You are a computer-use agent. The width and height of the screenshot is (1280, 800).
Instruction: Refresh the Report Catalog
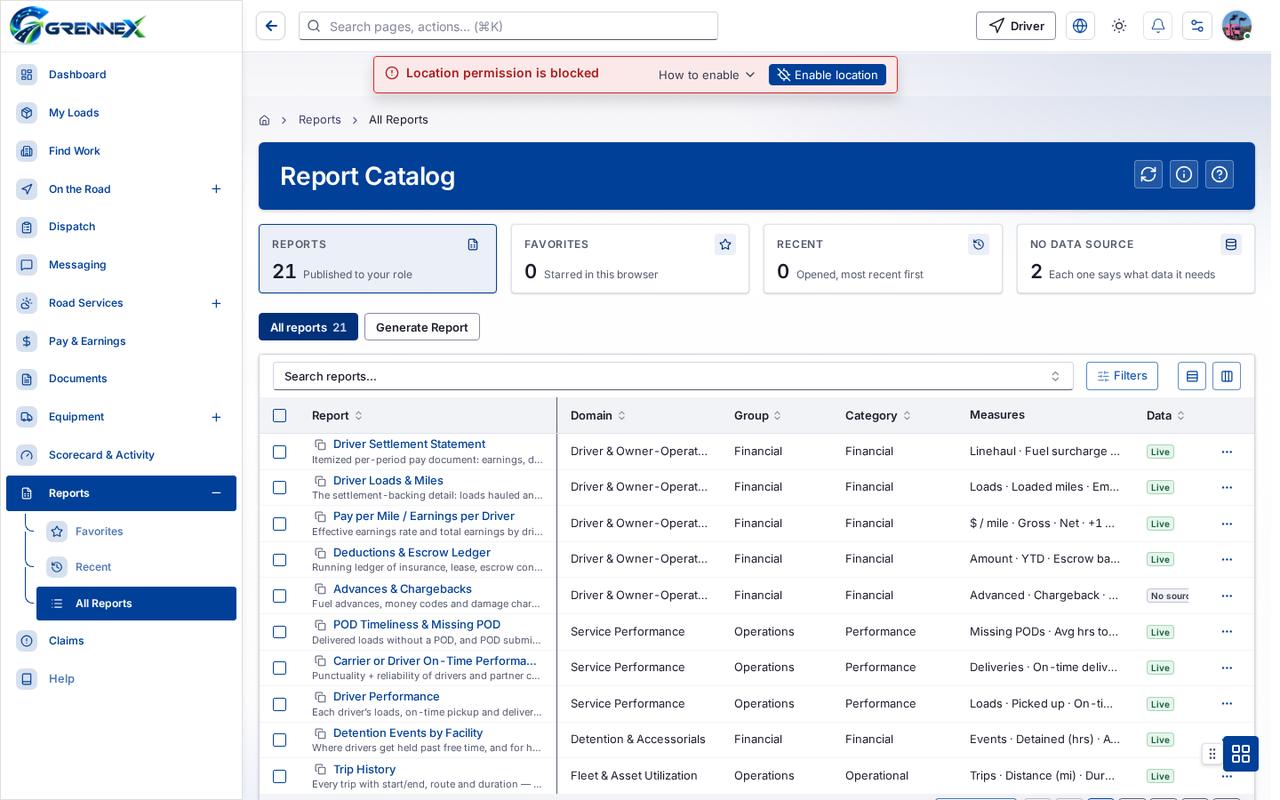1148,174
